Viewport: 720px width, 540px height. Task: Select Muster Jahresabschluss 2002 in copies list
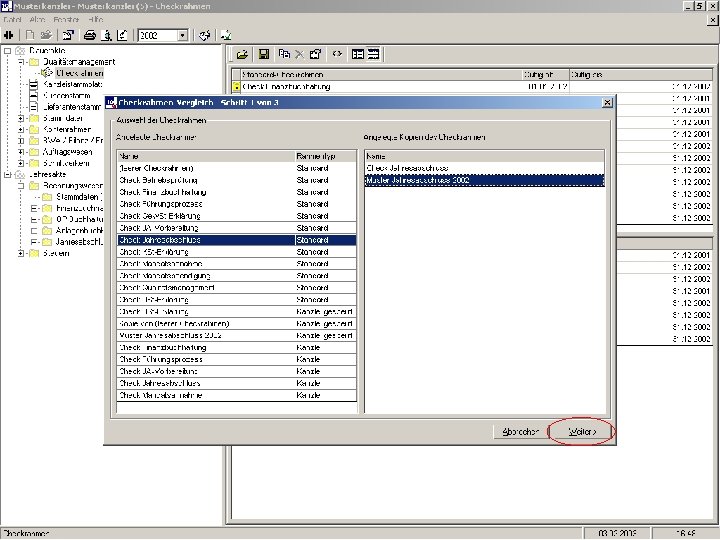(x=418, y=180)
